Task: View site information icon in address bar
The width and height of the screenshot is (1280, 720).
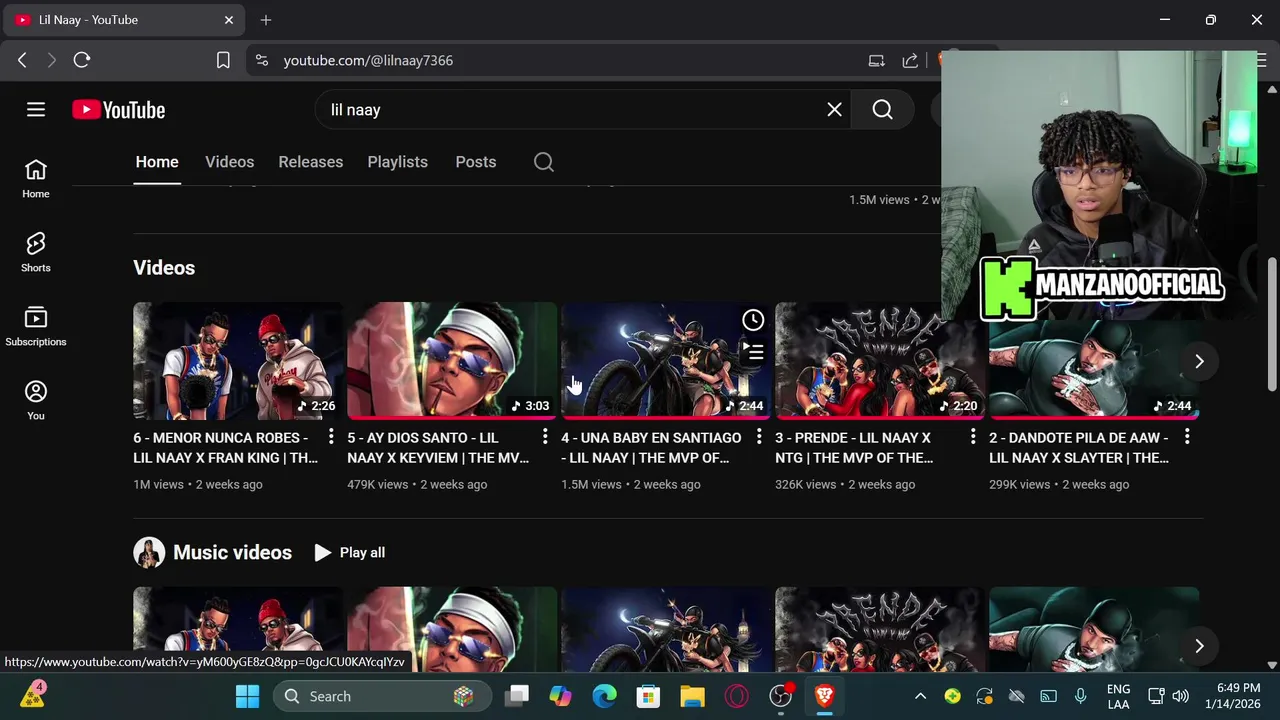Action: point(261,60)
